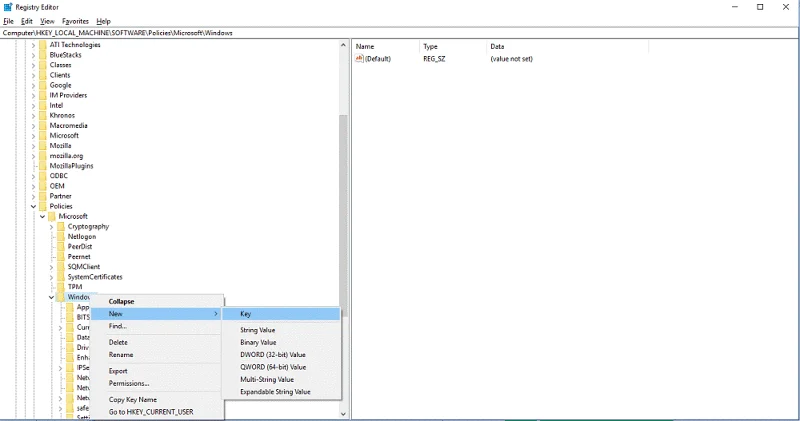Click the Peernet folder icon
The image size is (800, 421).
pos(61,257)
